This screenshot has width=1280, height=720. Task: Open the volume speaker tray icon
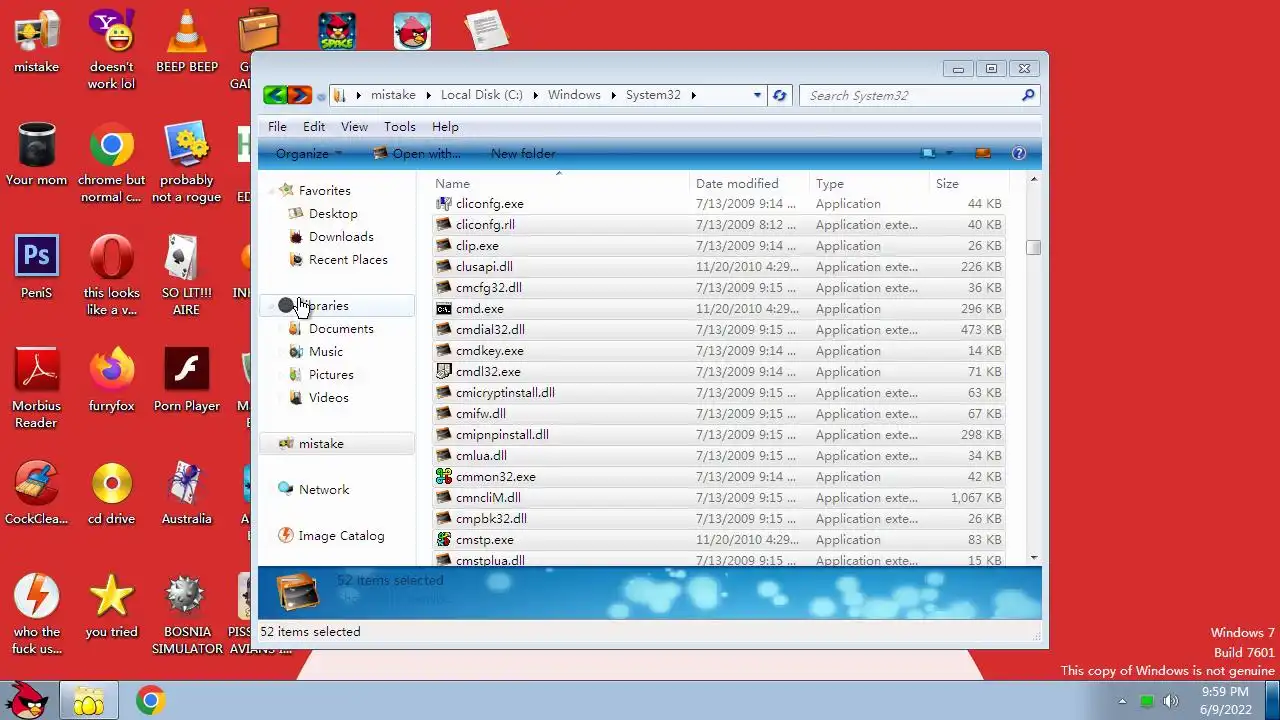[1170, 701]
